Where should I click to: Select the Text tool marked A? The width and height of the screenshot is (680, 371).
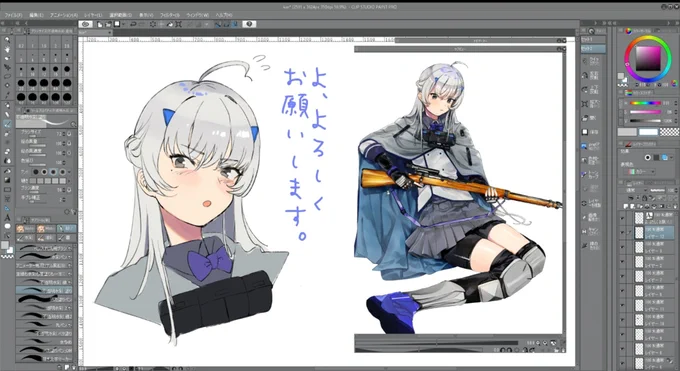point(7,217)
